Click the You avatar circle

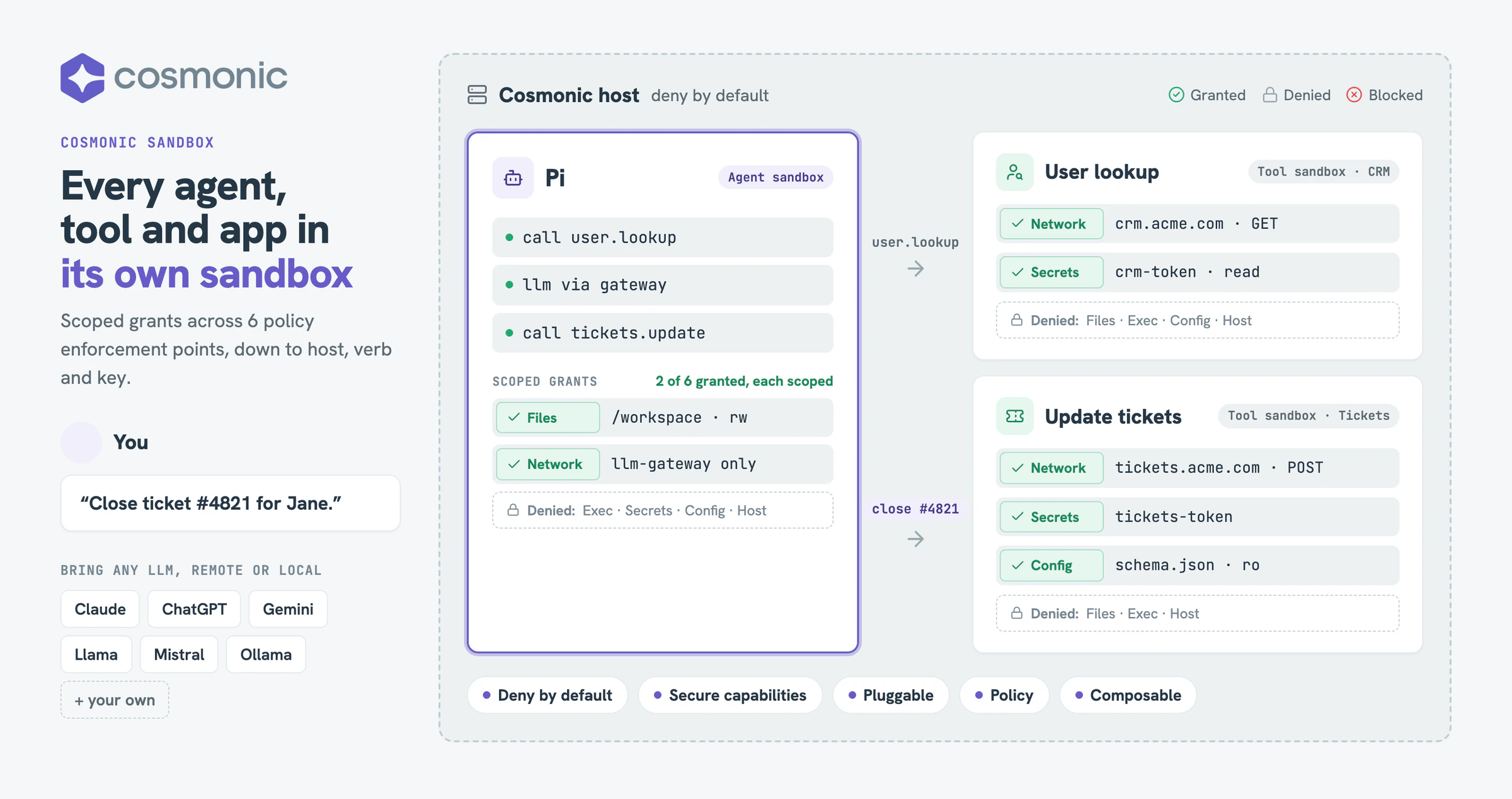[81, 442]
